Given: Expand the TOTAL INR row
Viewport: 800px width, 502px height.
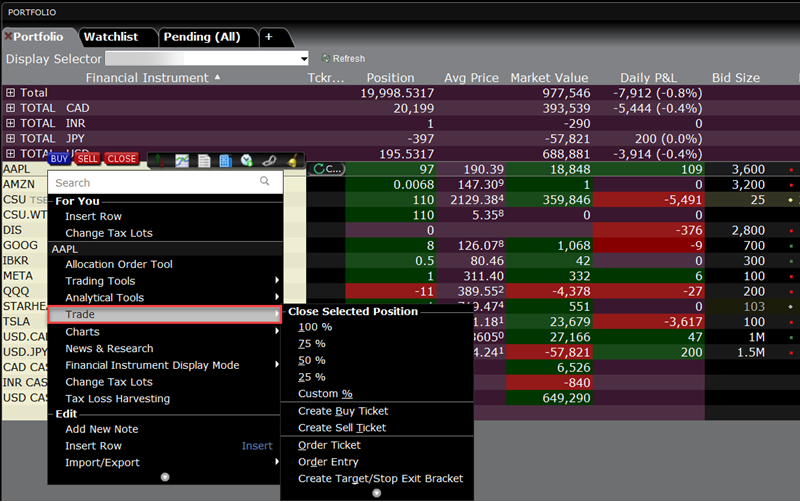Looking at the screenshot, I should [x=10, y=123].
